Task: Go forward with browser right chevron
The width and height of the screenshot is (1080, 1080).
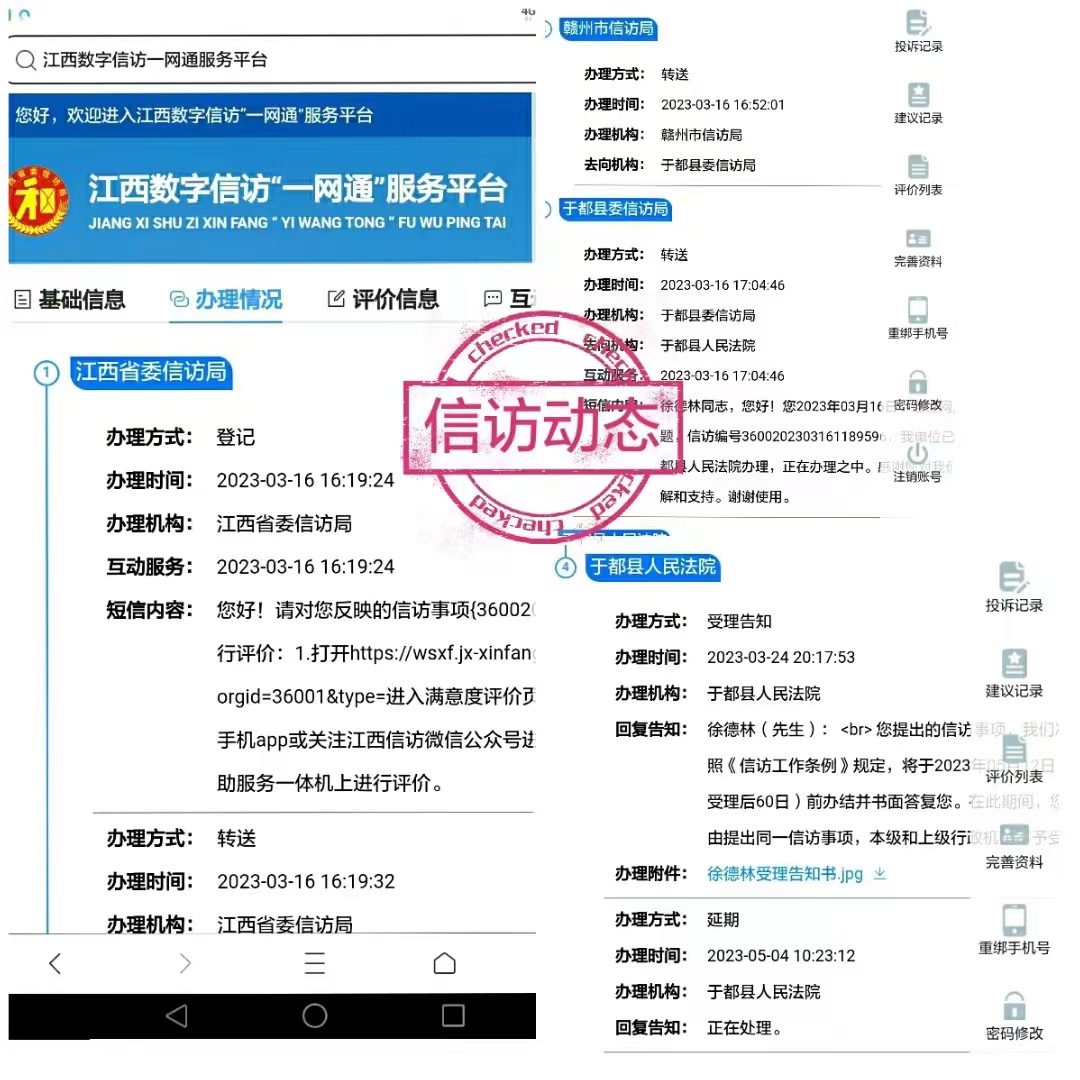Action: [185, 963]
